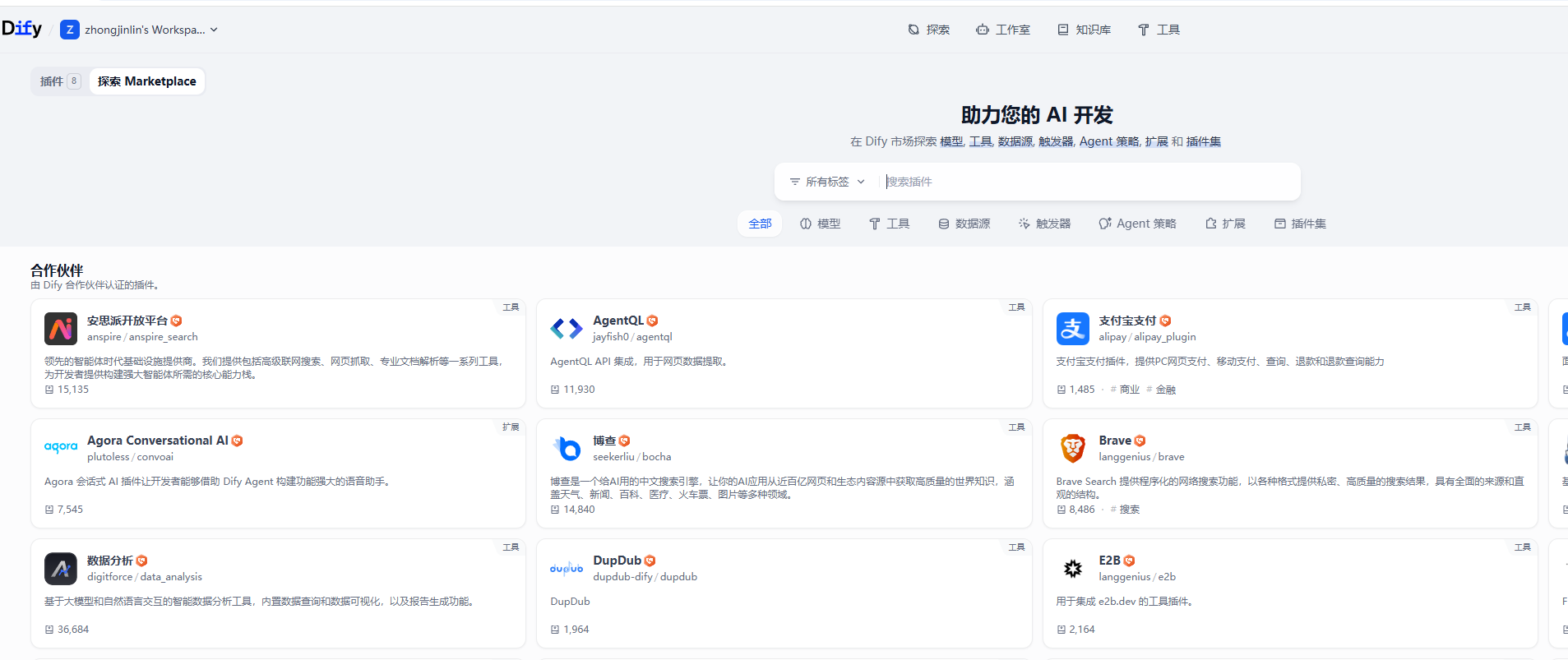Open 知识库 in the top navigation

[1084, 30]
